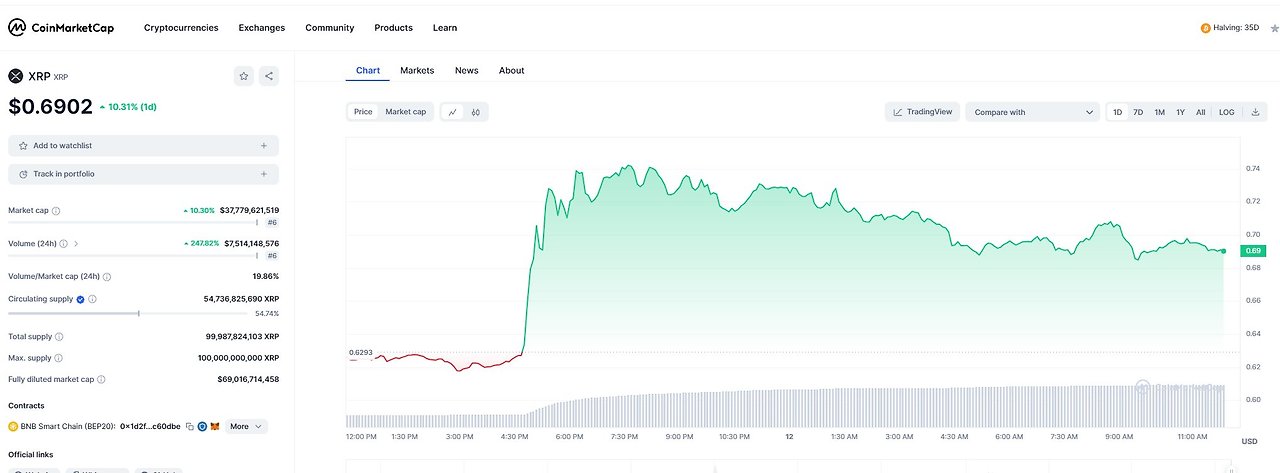Click the 10.31% (1d) change indicator
Viewport: 1280px width, 473px height.
click(x=128, y=106)
